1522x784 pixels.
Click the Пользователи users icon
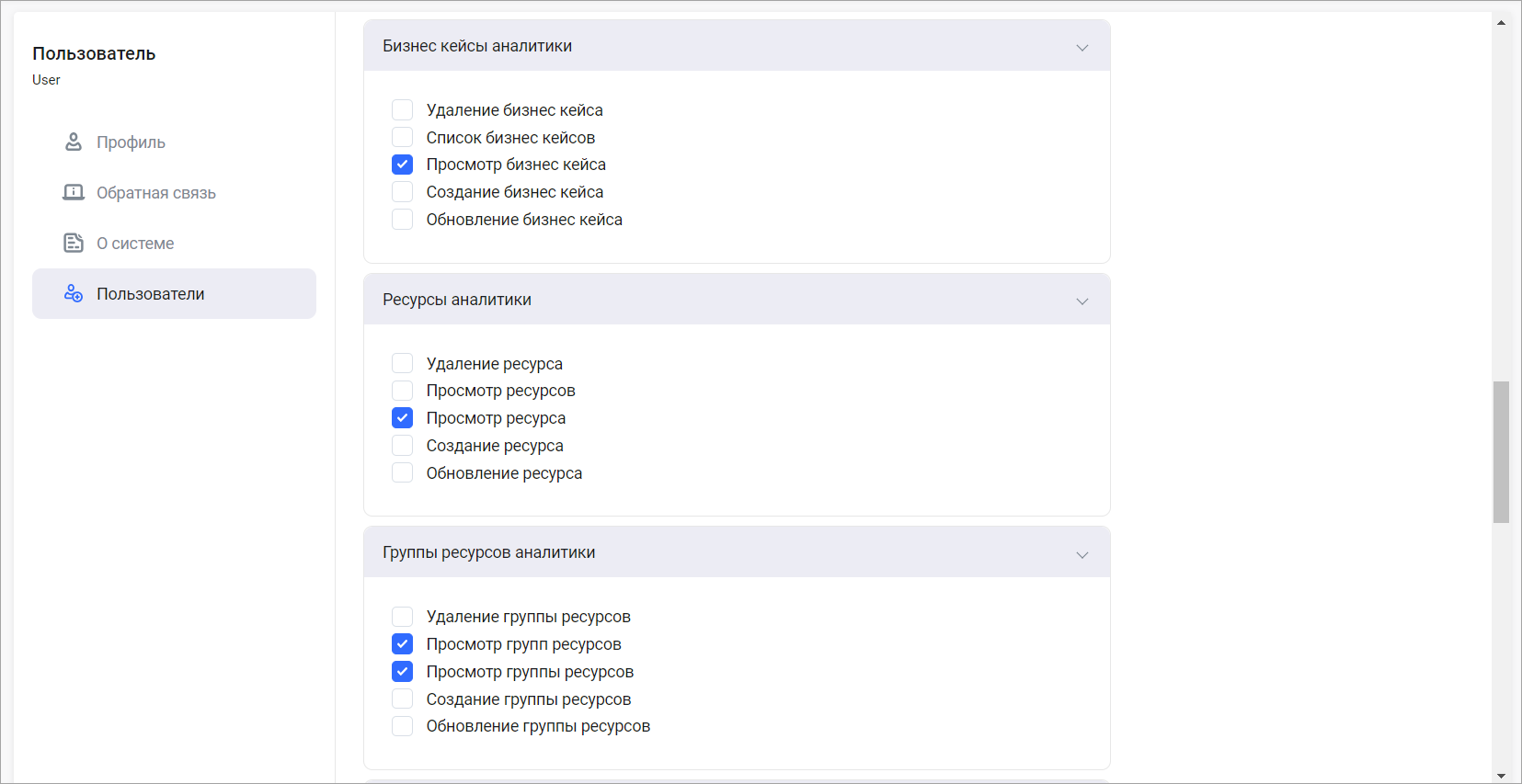(74, 293)
